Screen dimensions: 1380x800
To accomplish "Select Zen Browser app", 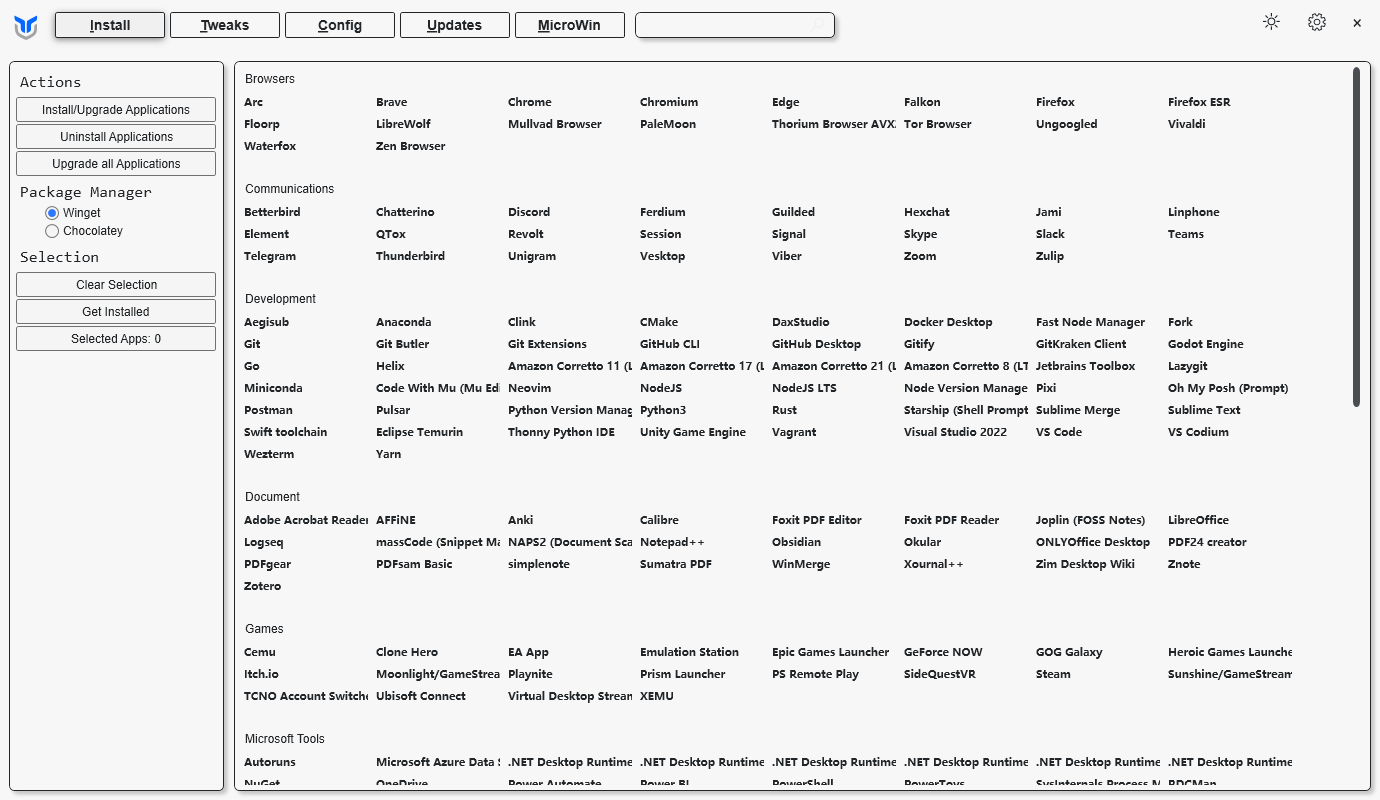I will pyautogui.click(x=411, y=146).
